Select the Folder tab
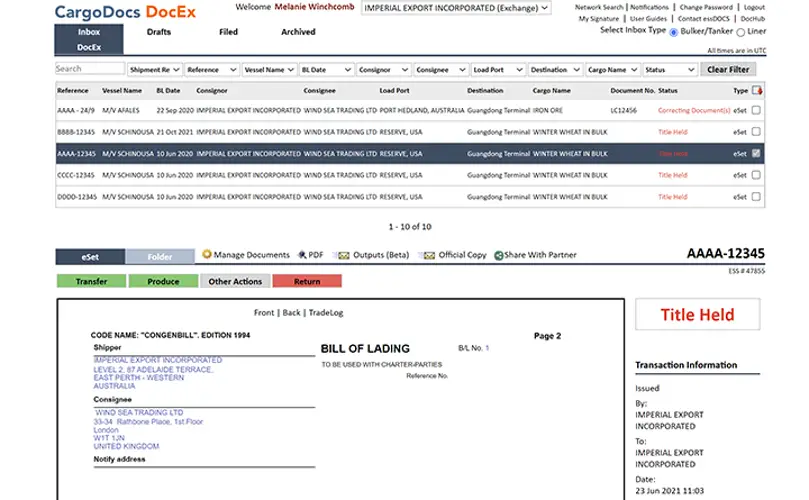Viewport: 809px width, 500px height. (x=160, y=256)
